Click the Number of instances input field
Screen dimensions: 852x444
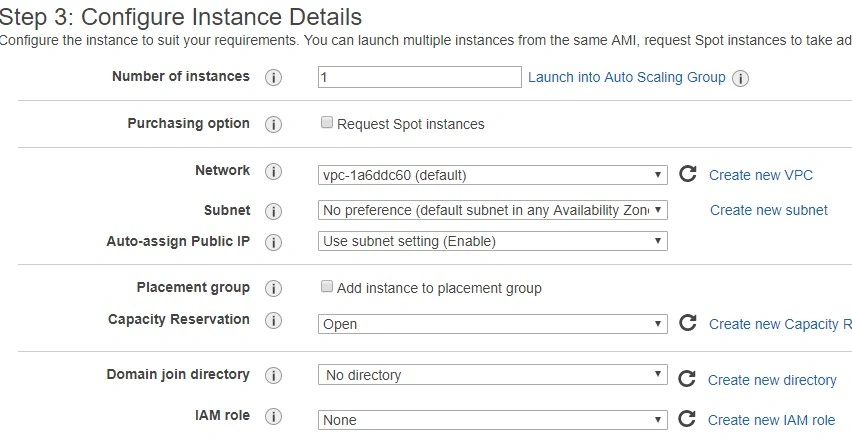pyautogui.click(x=419, y=77)
